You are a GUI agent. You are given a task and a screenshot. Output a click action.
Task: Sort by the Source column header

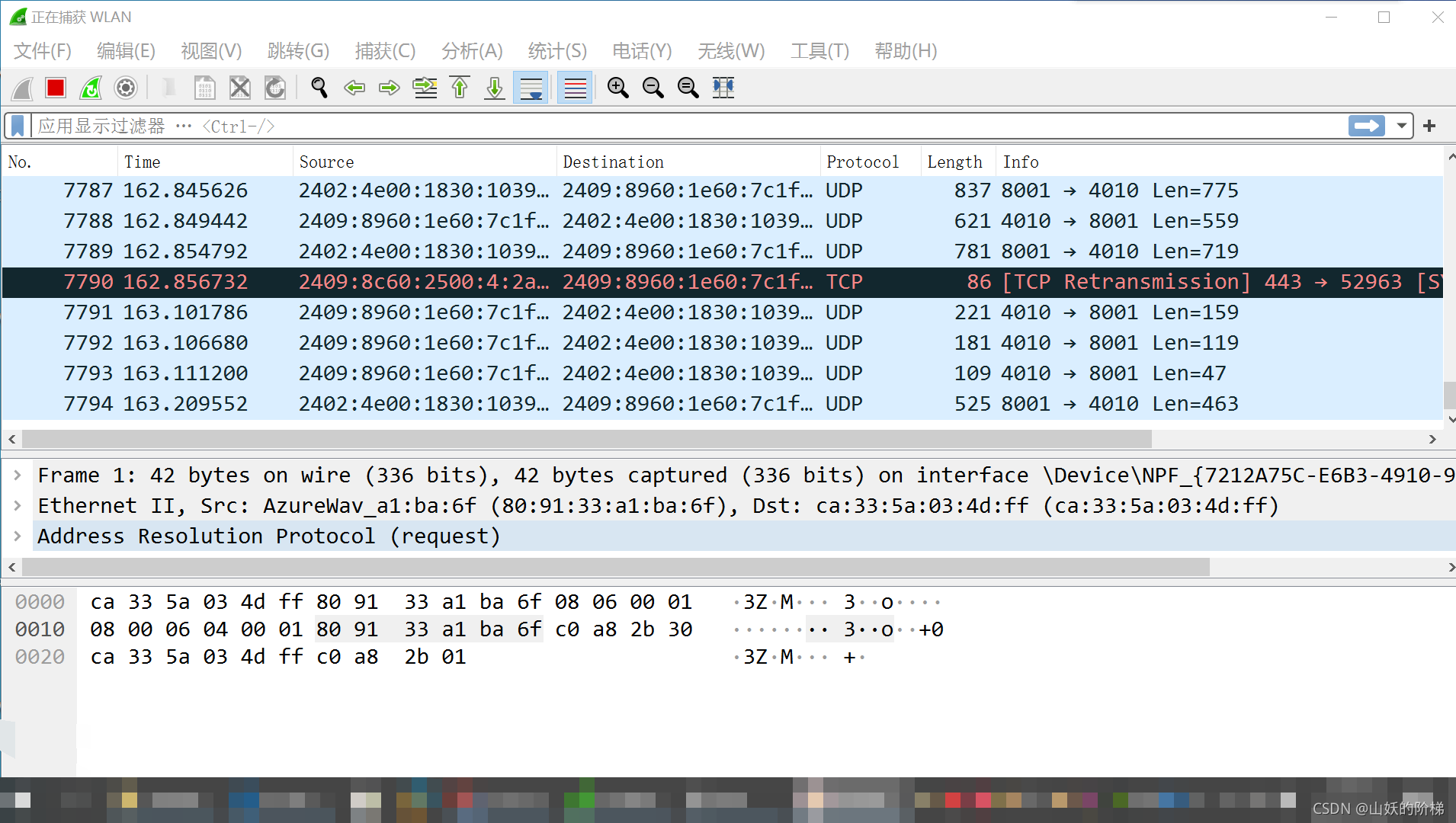425,162
